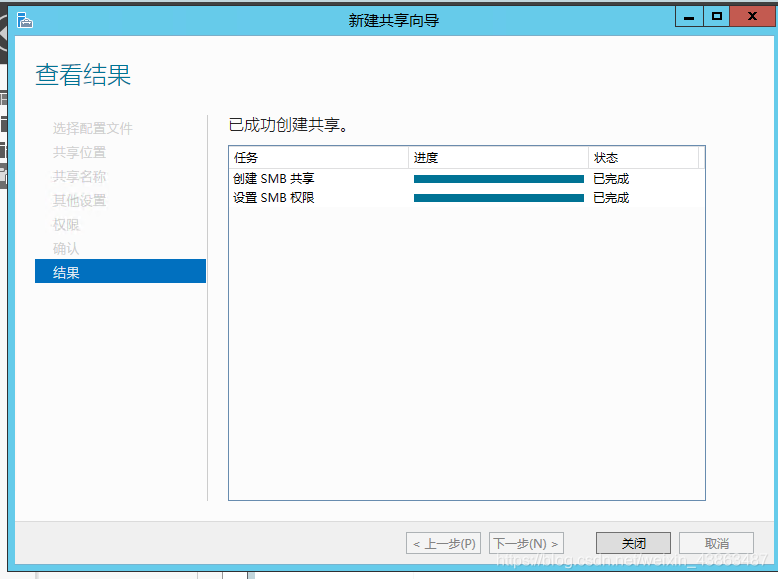Minimize the 新建共享向导 window
Image resolution: width=778 pixels, height=579 pixels.
pyautogui.click(x=689, y=17)
